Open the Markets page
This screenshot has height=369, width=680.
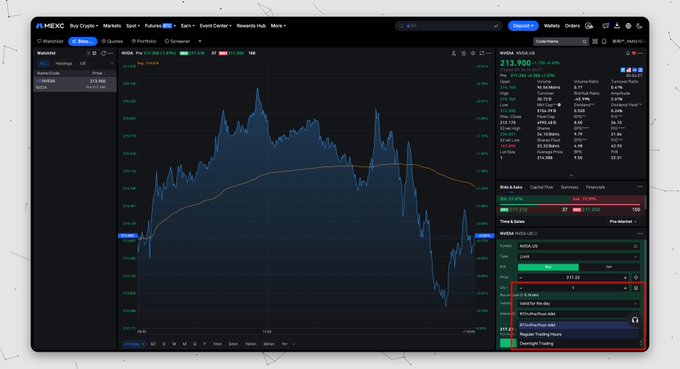[112, 26]
